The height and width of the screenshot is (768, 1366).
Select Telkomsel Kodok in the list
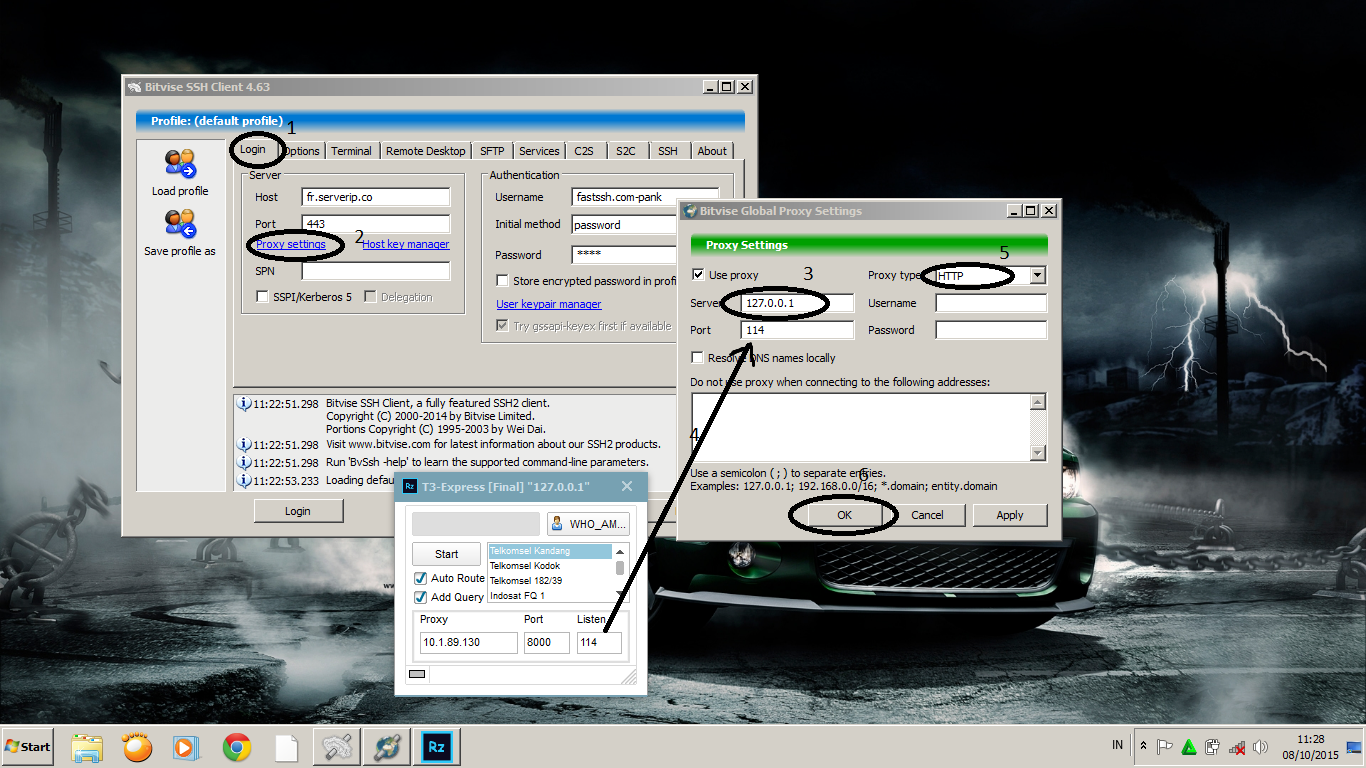tap(549, 566)
